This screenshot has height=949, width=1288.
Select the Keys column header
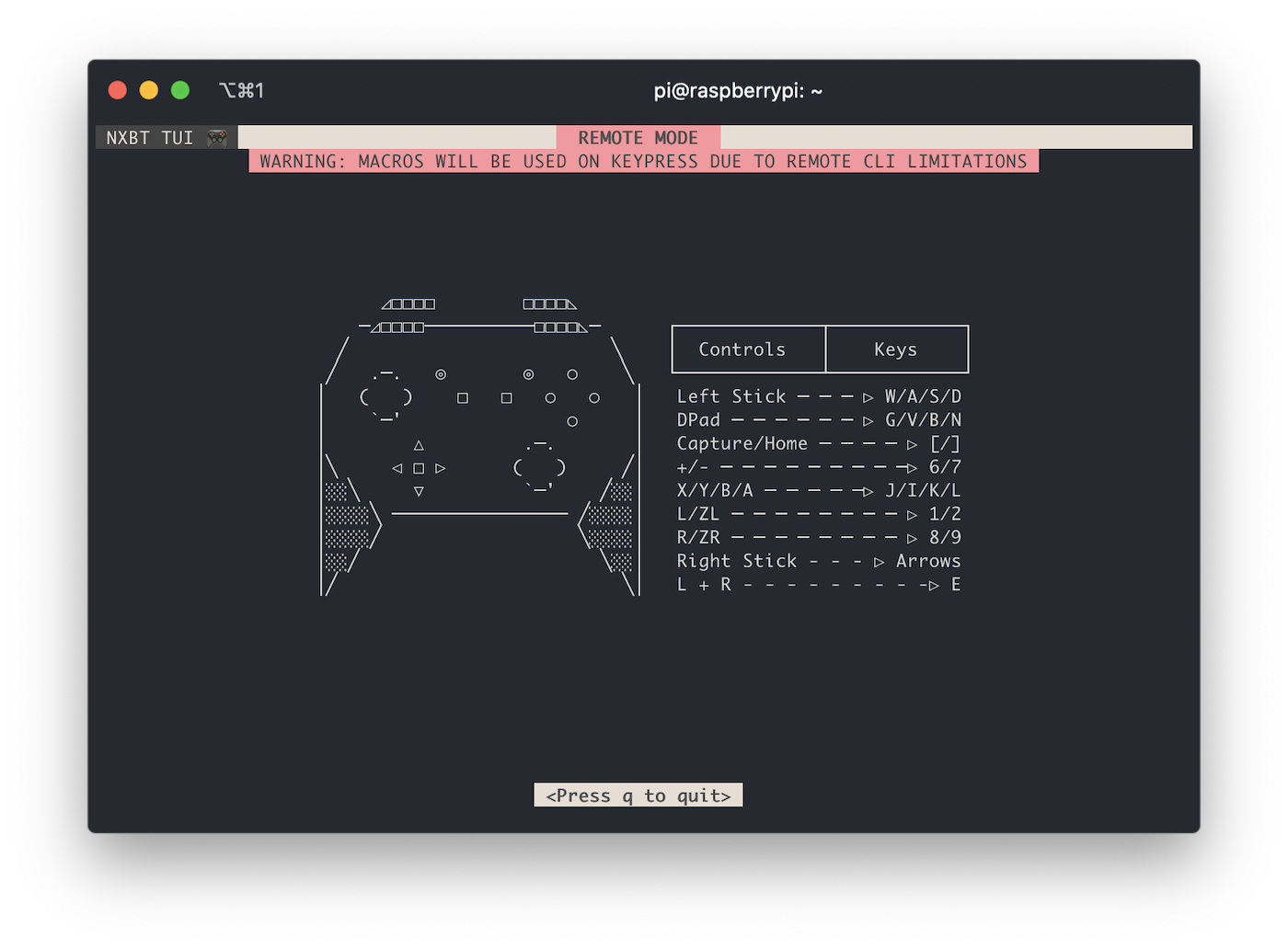pos(897,349)
